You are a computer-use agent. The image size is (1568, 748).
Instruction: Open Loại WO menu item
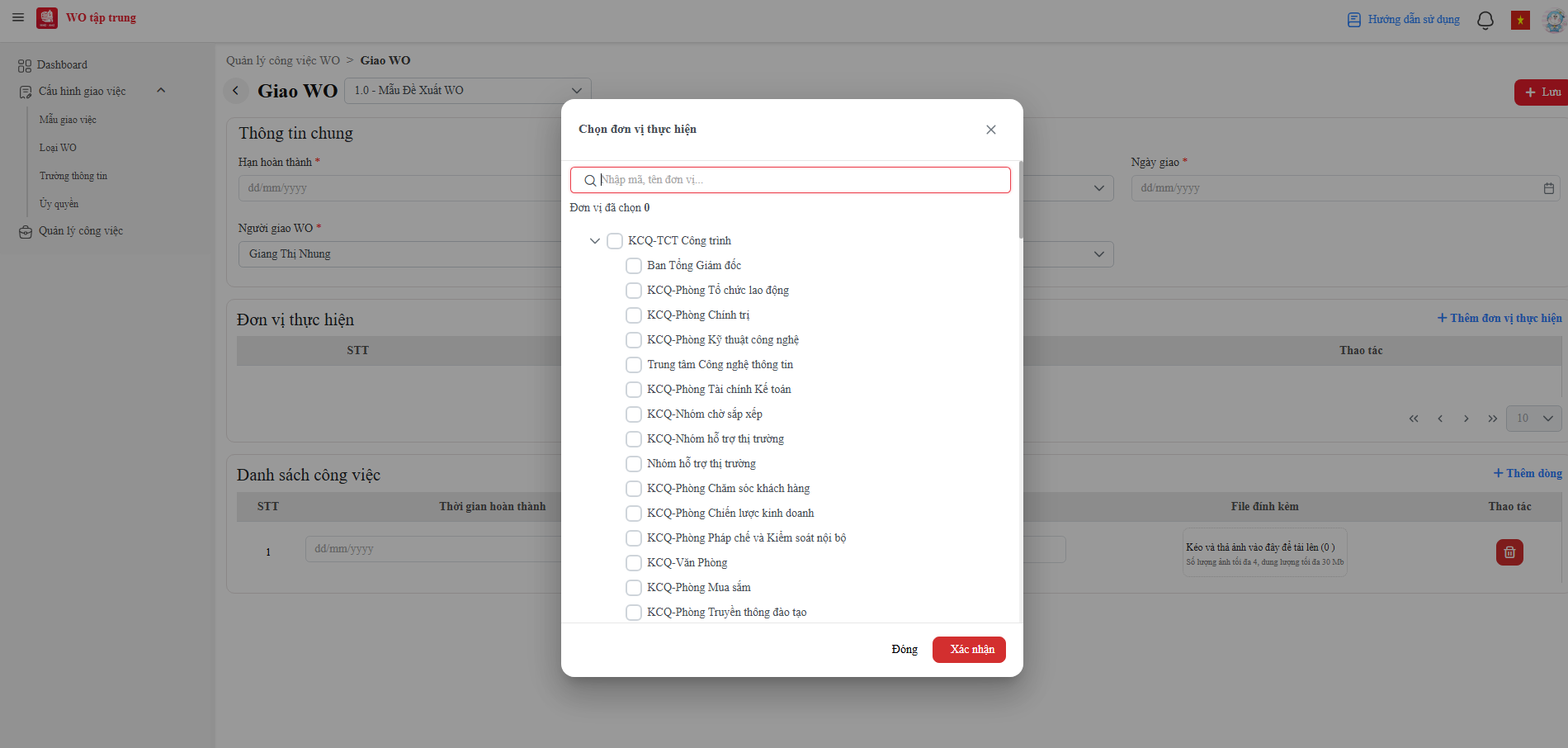point(58,148)
